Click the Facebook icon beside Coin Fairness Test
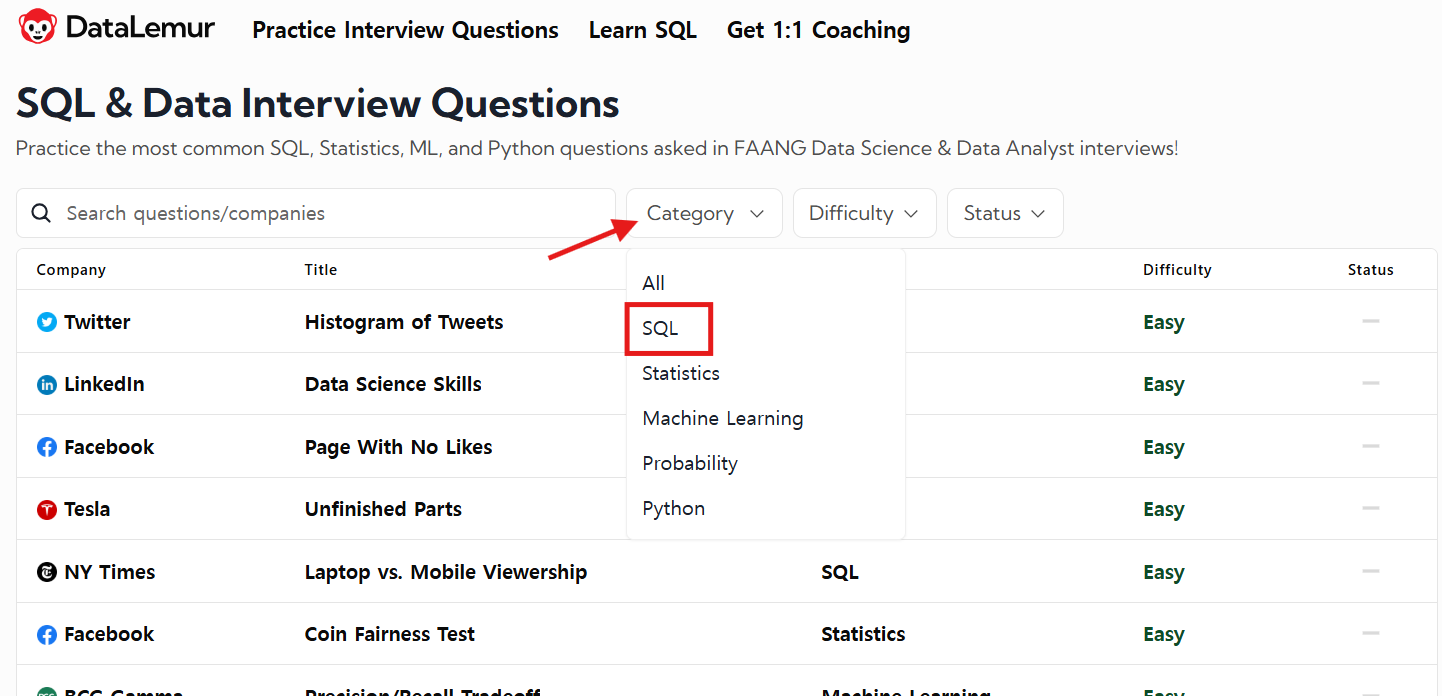Screen dimensions: 1442x696 47,635
